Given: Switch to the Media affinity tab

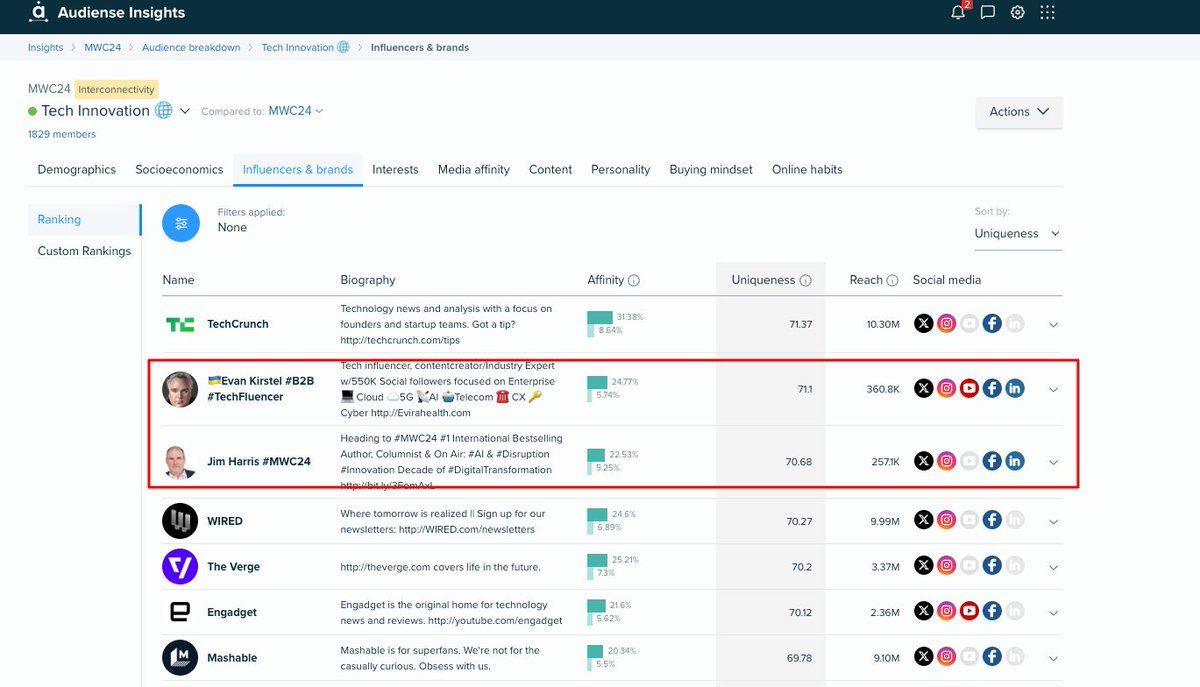Looking at the screenshot, I should [x=474, y=170].
